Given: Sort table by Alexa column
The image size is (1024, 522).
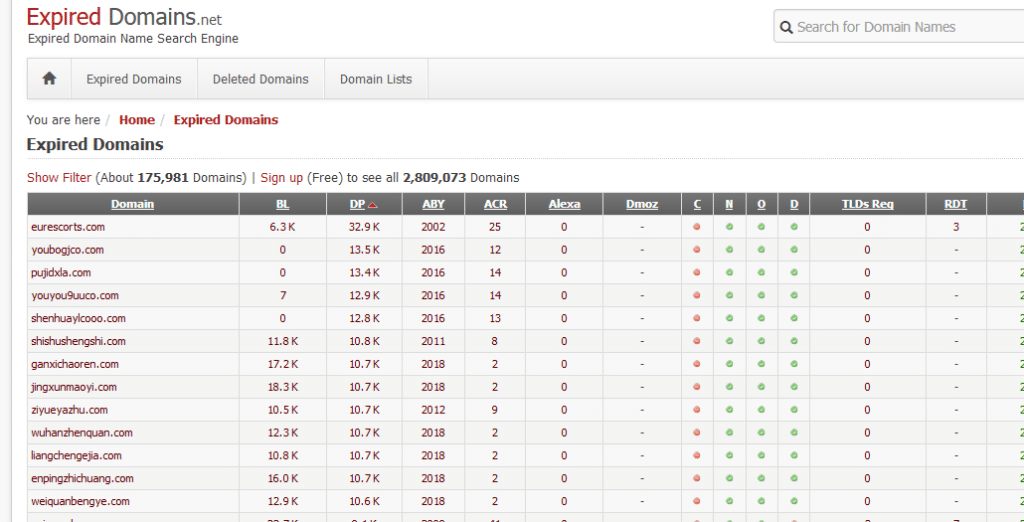Looking at the screenshot, I should tap(564, 204).
